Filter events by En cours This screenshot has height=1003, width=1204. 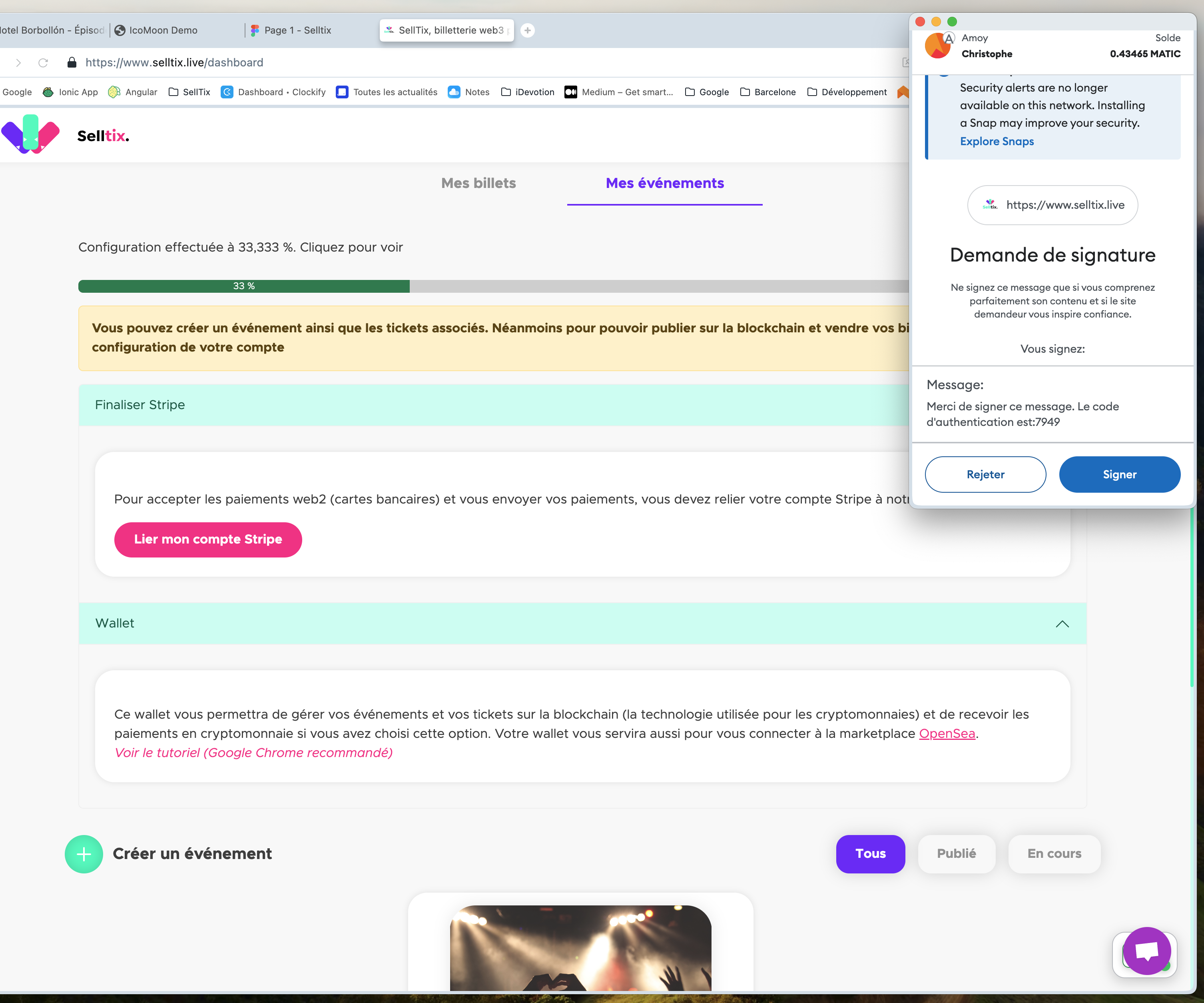point(1054,854)
